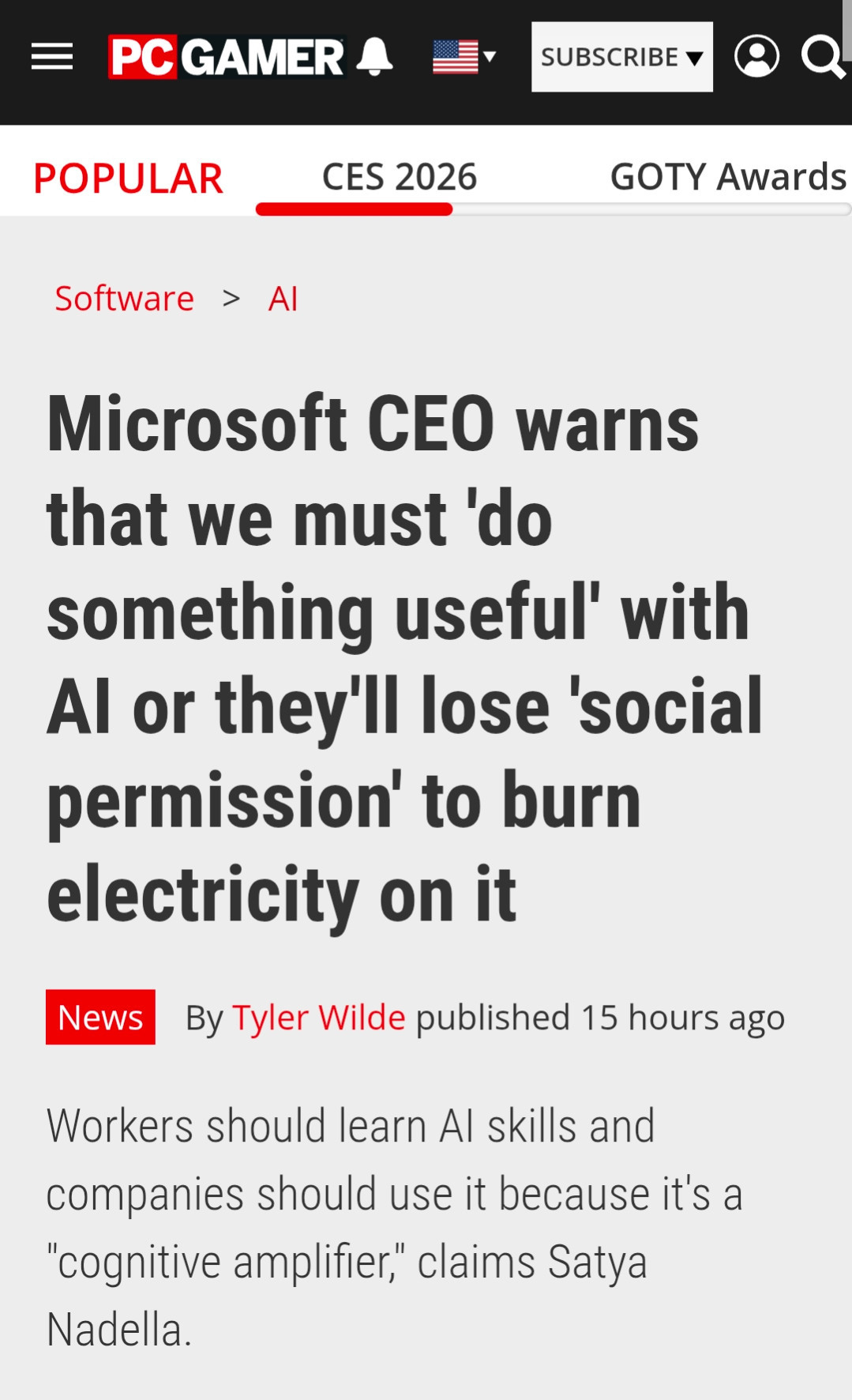
Task: Click the red popular-bar scroll indicator
Action: point(354,209)
